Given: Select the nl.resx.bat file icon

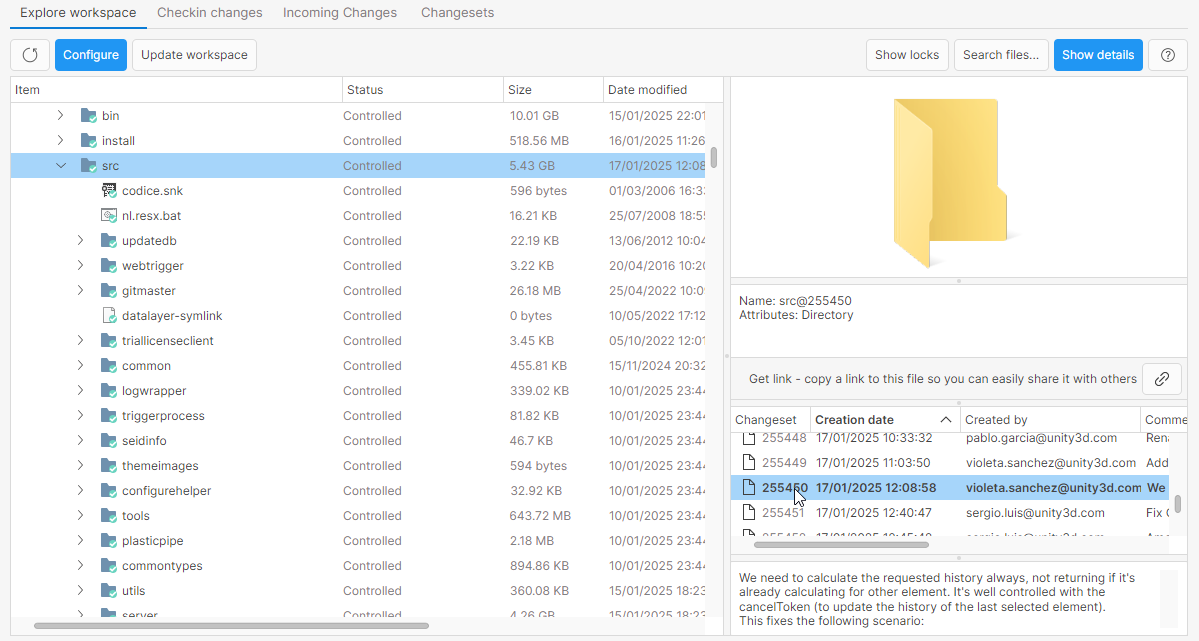Looking at the screenshot, I should coord(109,216).
